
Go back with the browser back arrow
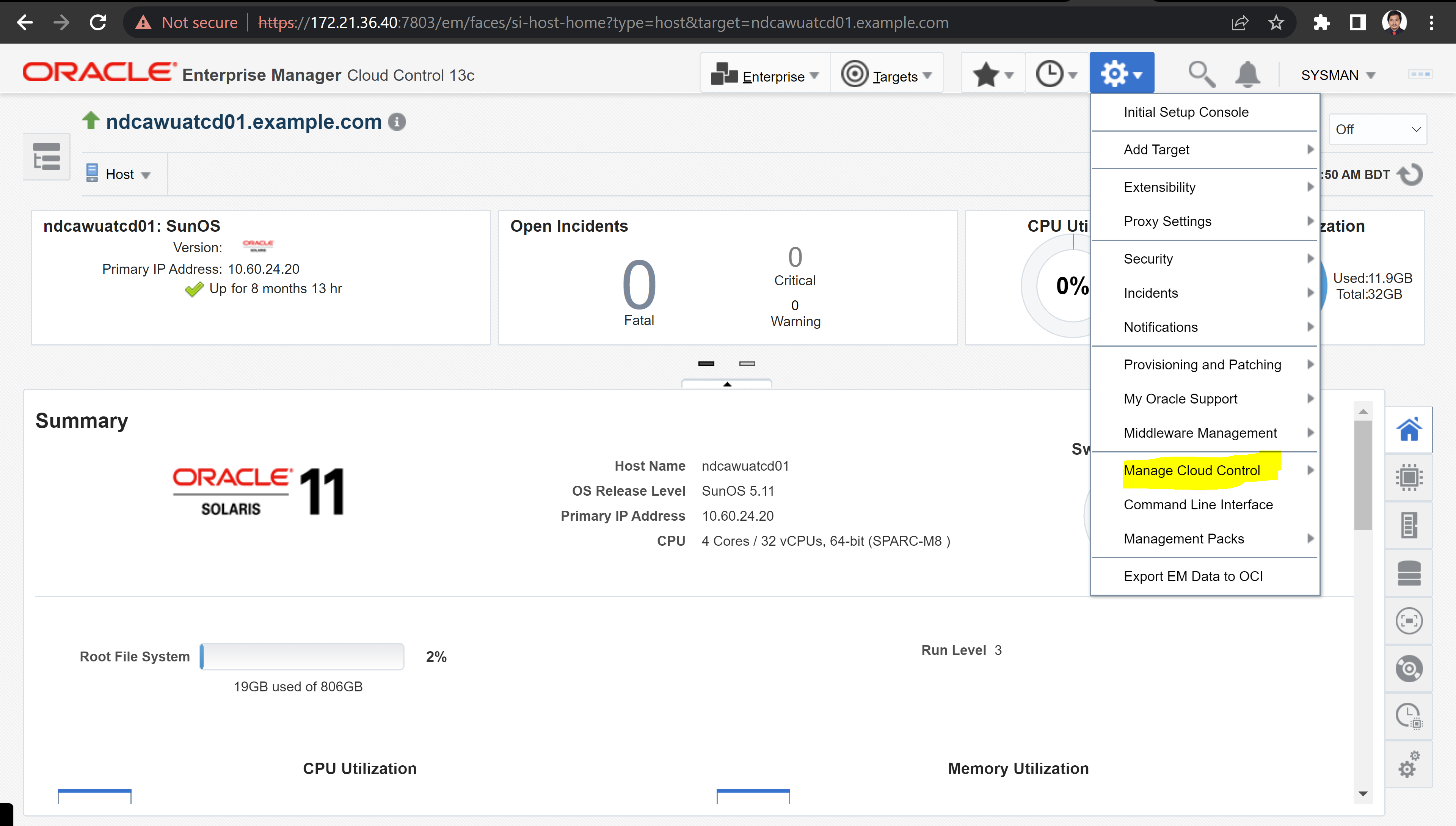point(25,23)
